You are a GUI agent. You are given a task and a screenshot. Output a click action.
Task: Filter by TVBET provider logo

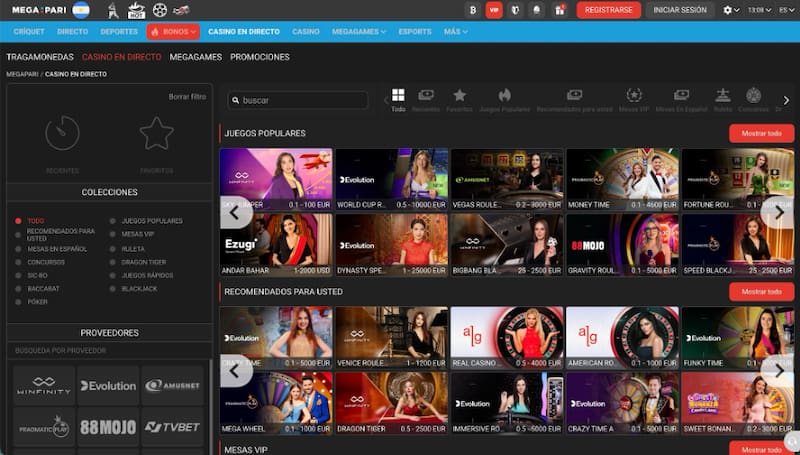pyautogui.click(x=172, y=427)
